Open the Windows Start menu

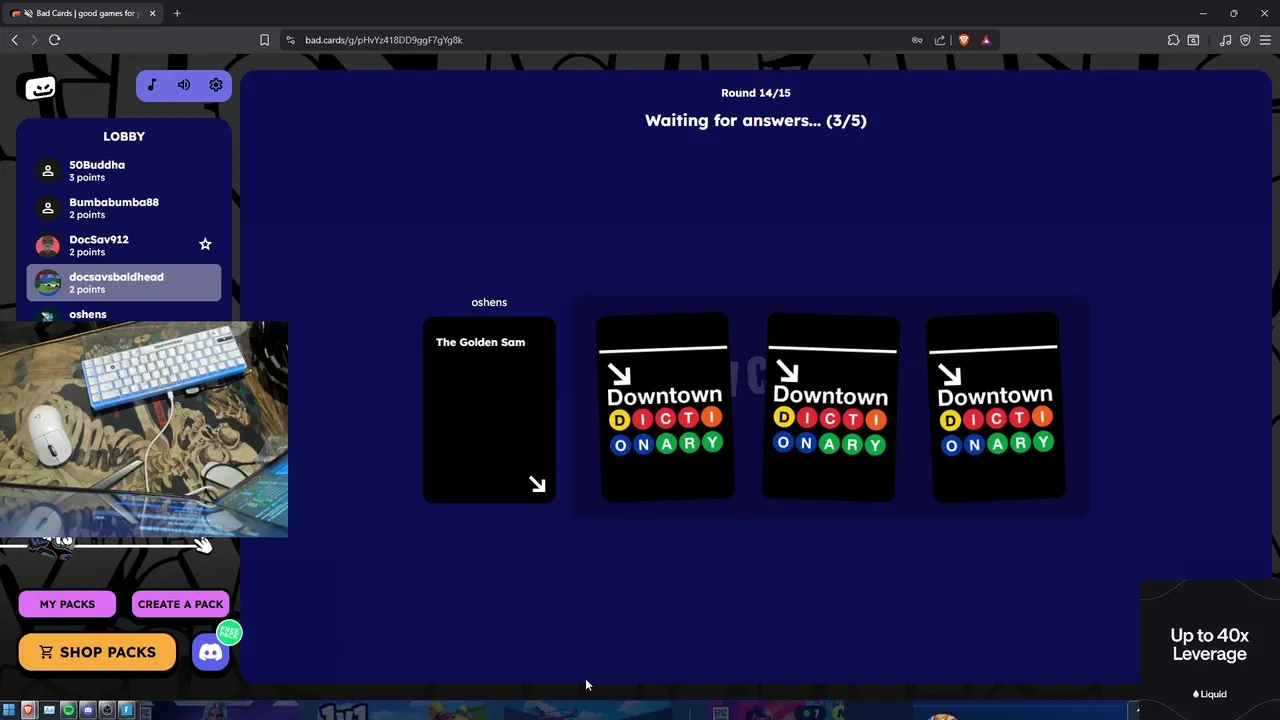(9, 710)
